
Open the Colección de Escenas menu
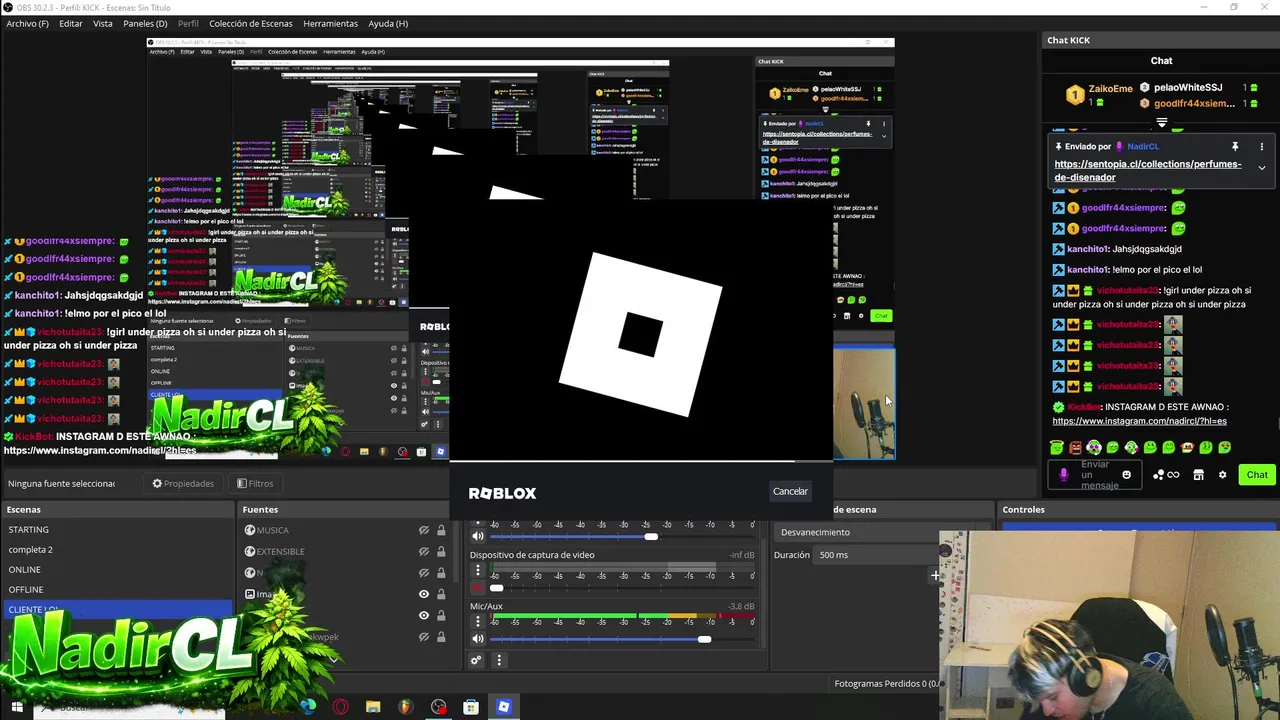pyautogui.click(x=251, y=23)
